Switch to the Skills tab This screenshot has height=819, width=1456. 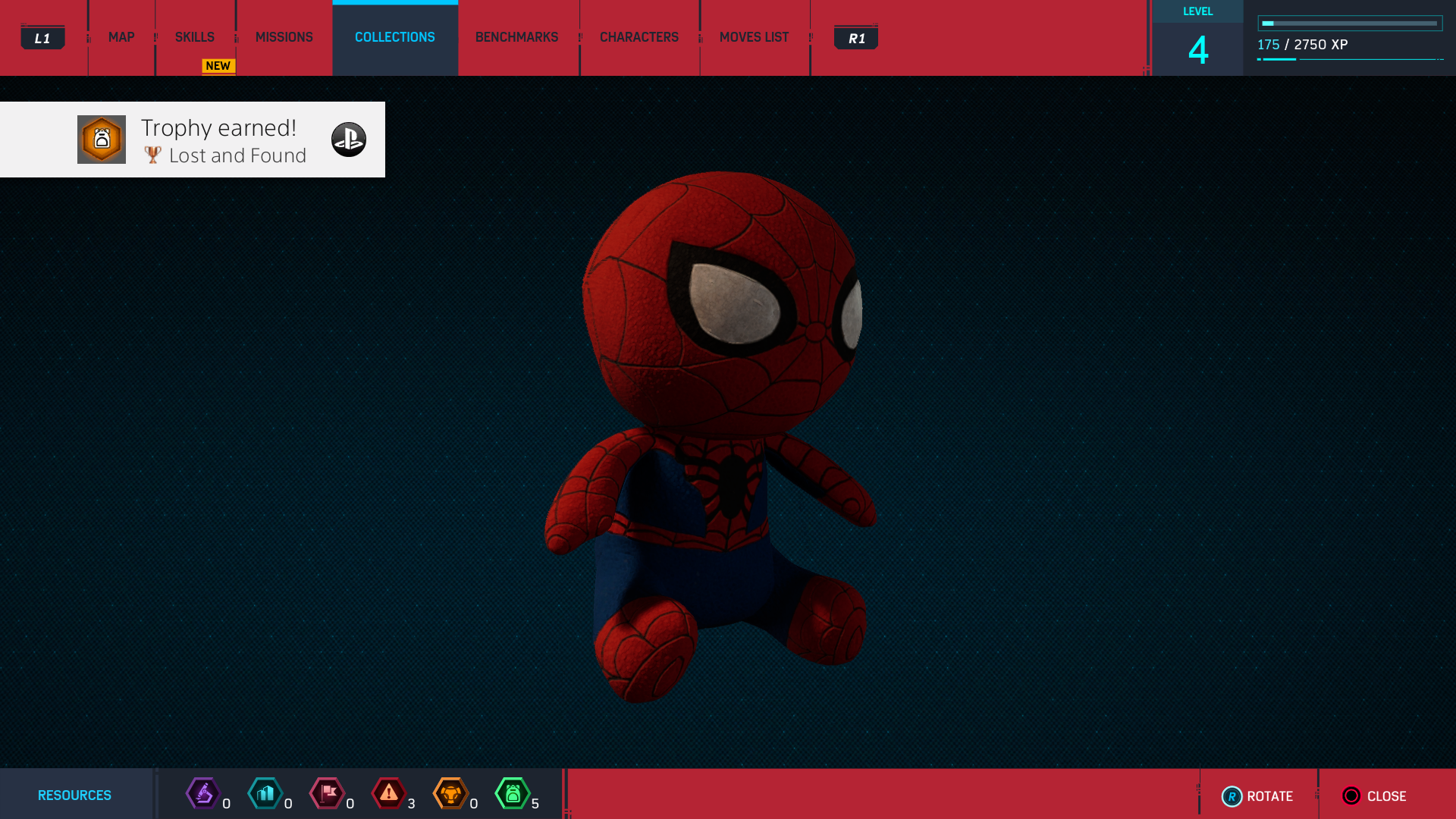point(195,37)
